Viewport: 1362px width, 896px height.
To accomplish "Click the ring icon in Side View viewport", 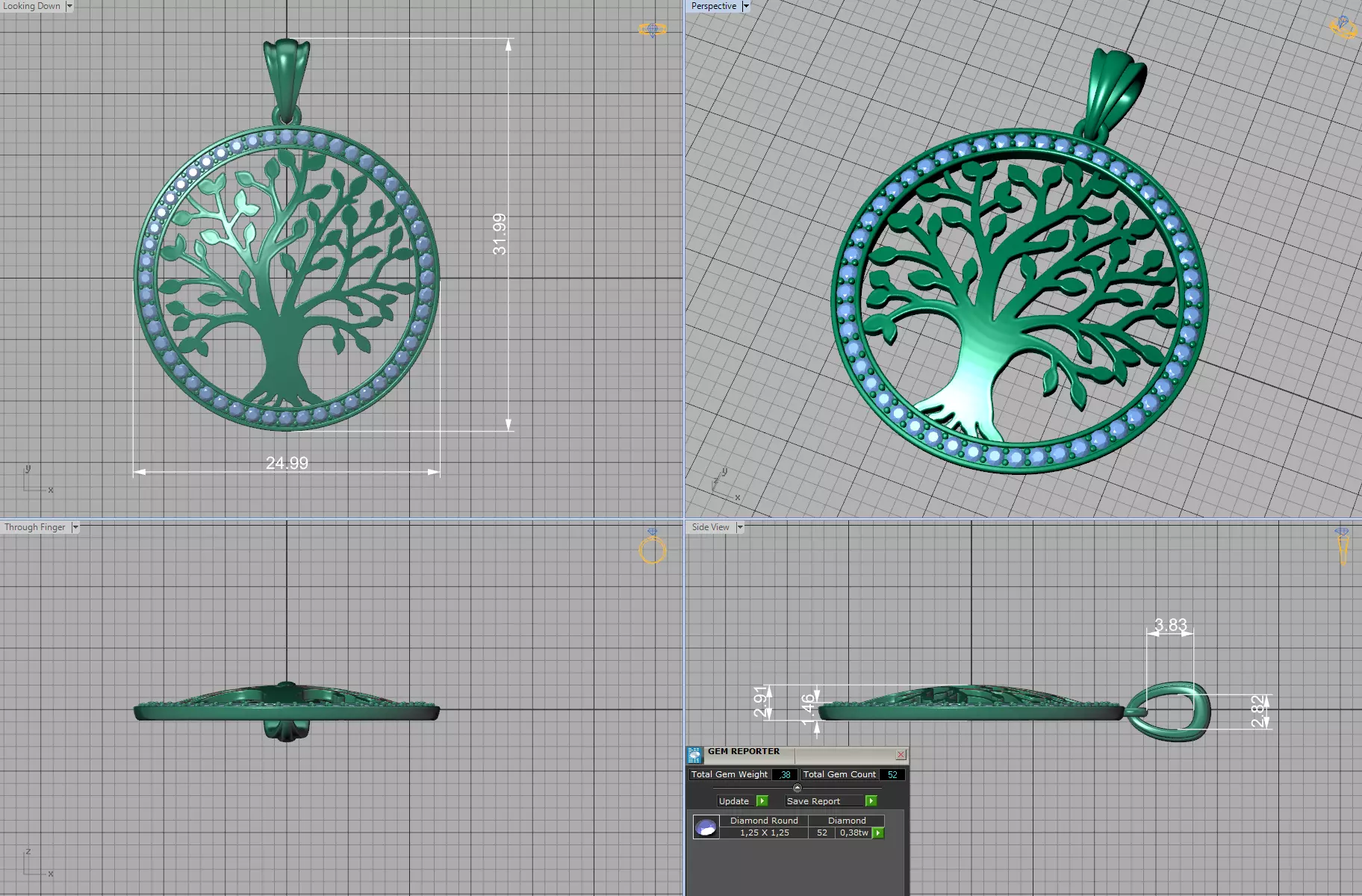I will [1343, 546].
